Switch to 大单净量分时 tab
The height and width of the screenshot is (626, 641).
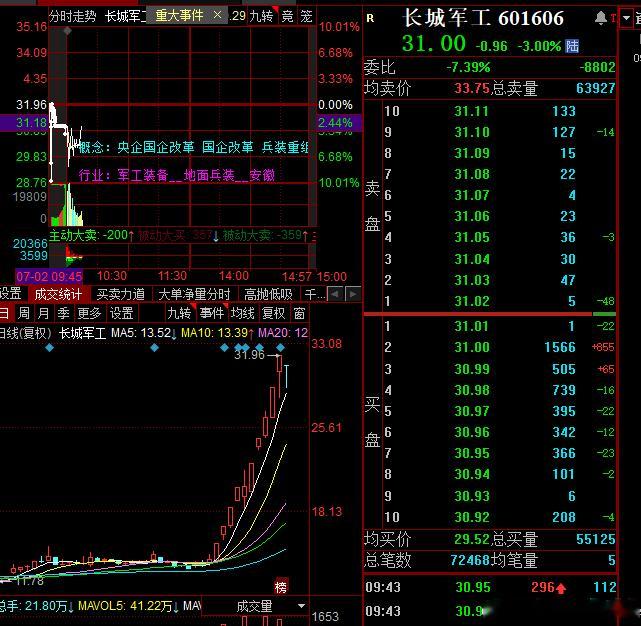pos(194,294)
